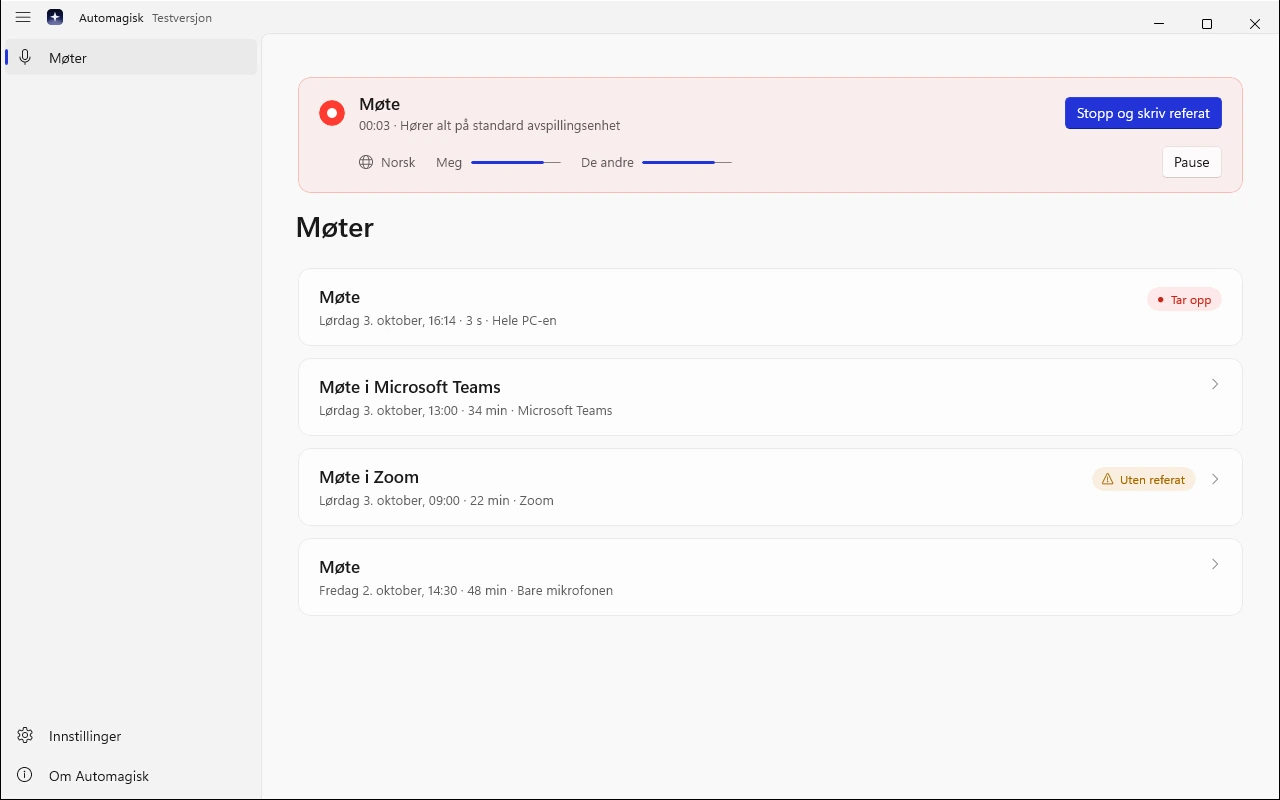1280x800 pixels.
Task: Click the Møter page heading
Action: [335, 228]
